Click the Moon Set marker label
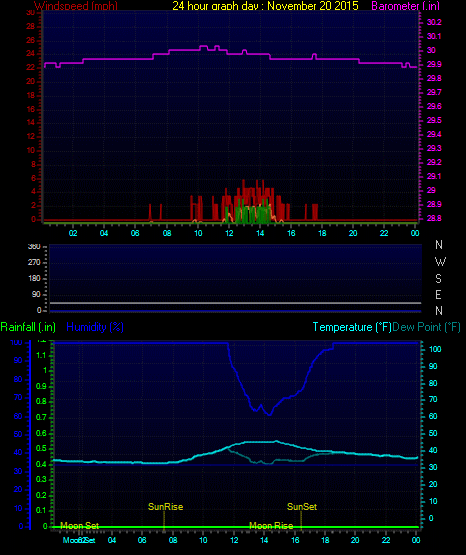 [x=80, y=526]
